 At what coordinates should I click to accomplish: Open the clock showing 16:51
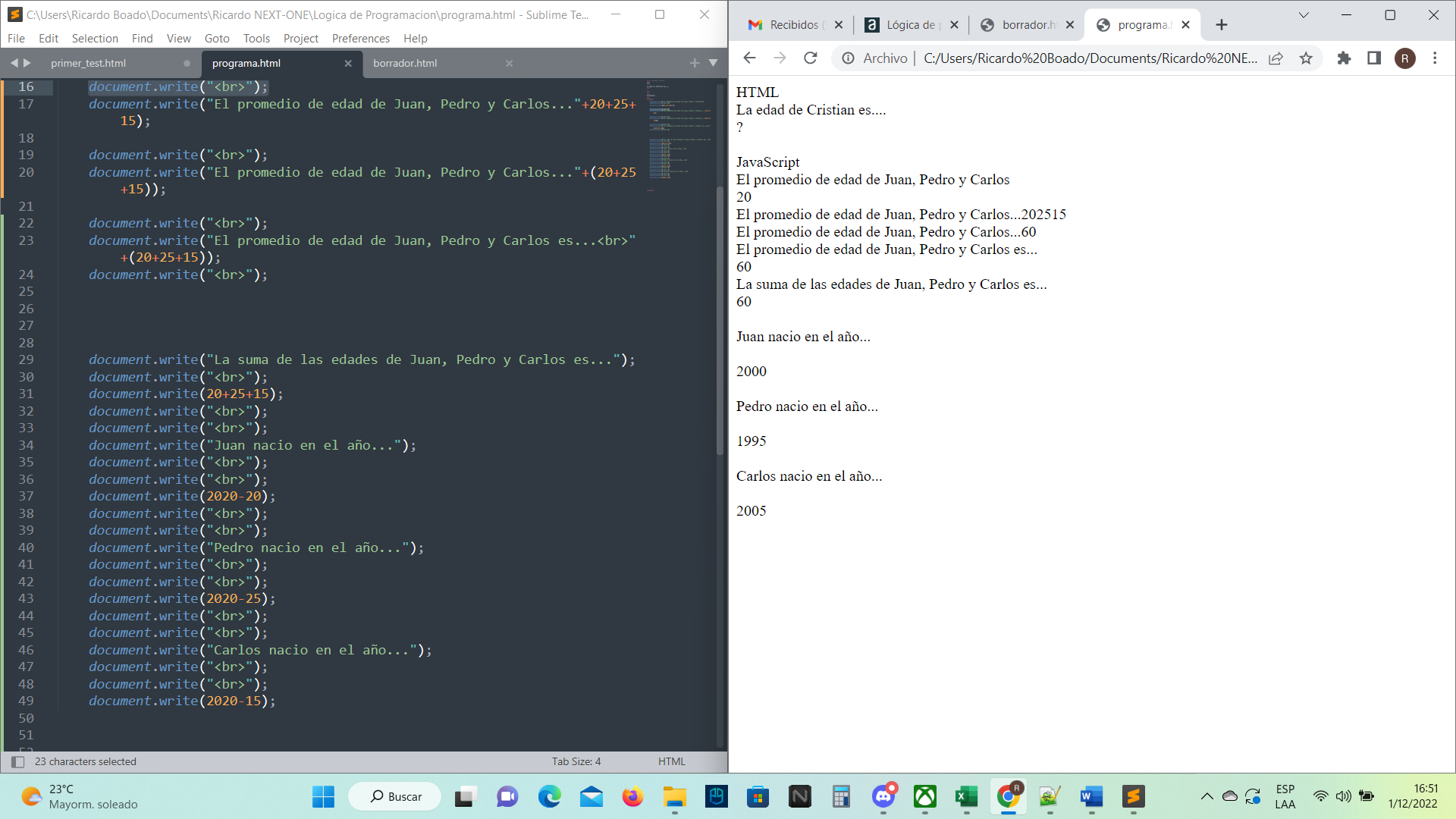1414,796
